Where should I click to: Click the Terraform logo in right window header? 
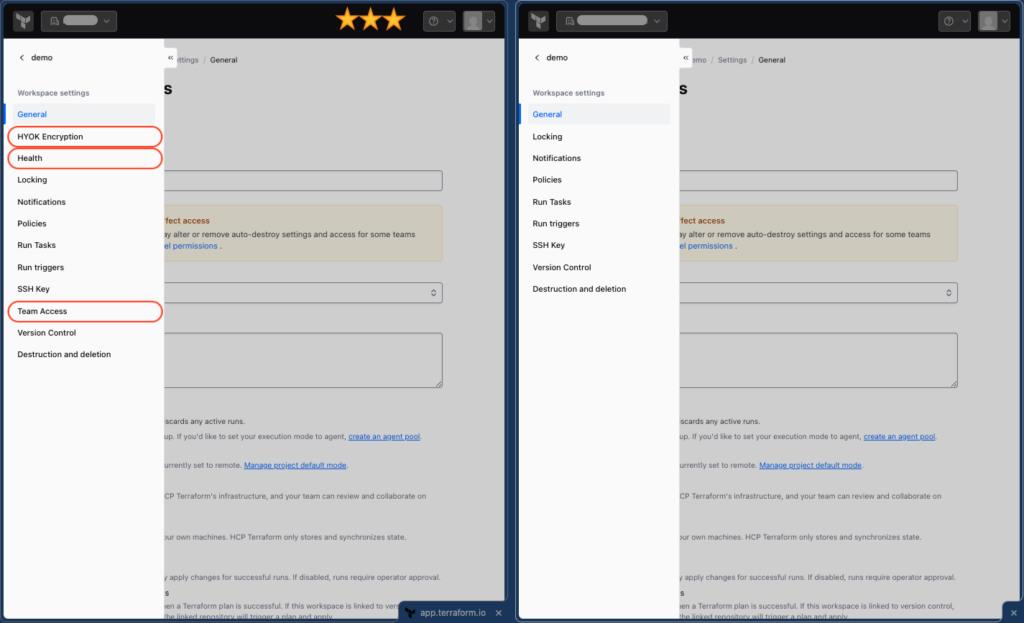pos(539,21)
